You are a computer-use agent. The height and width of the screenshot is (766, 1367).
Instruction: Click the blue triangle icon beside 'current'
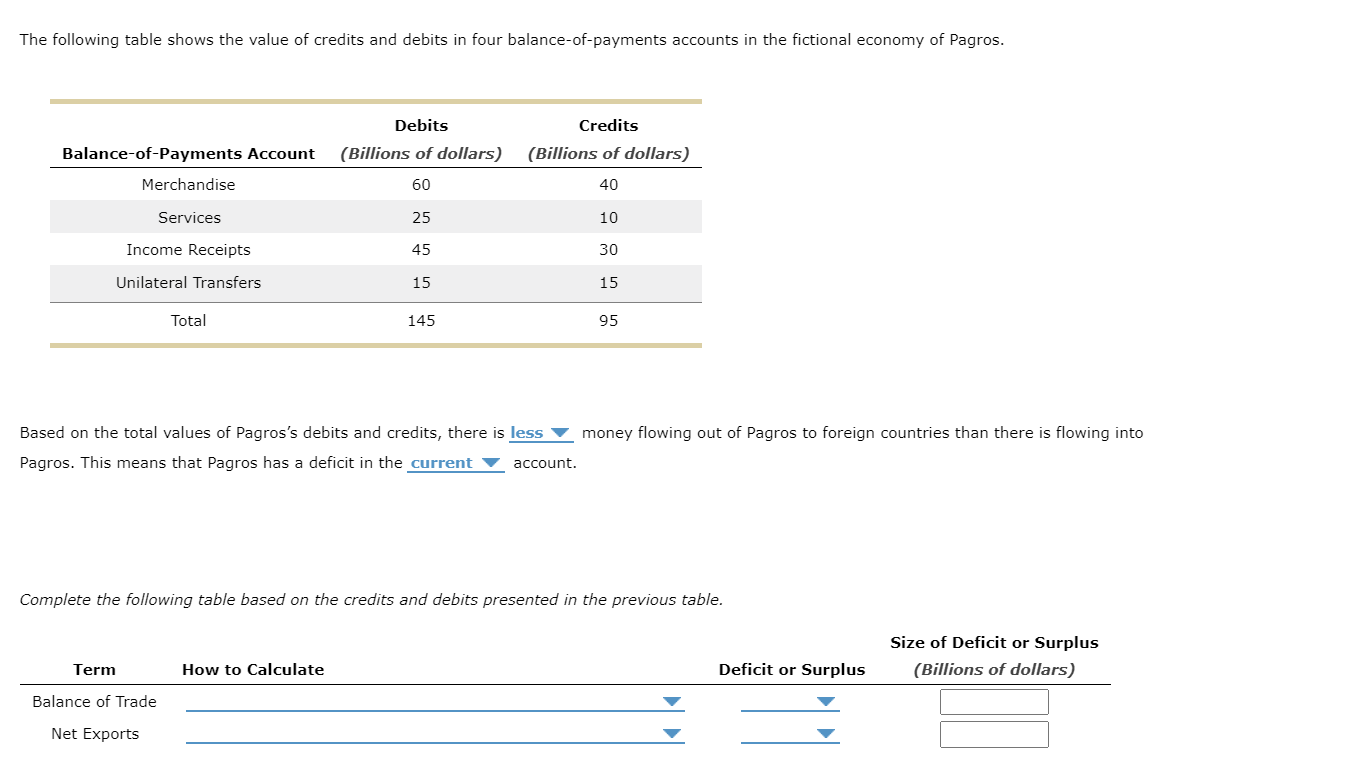[x=491, y=462]
